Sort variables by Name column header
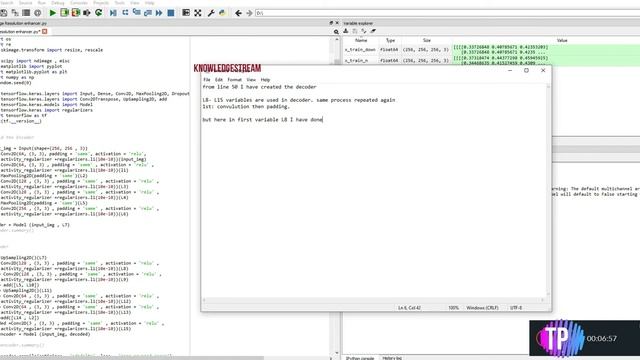Screen dimensions: 640x360 tap(361, 40)
